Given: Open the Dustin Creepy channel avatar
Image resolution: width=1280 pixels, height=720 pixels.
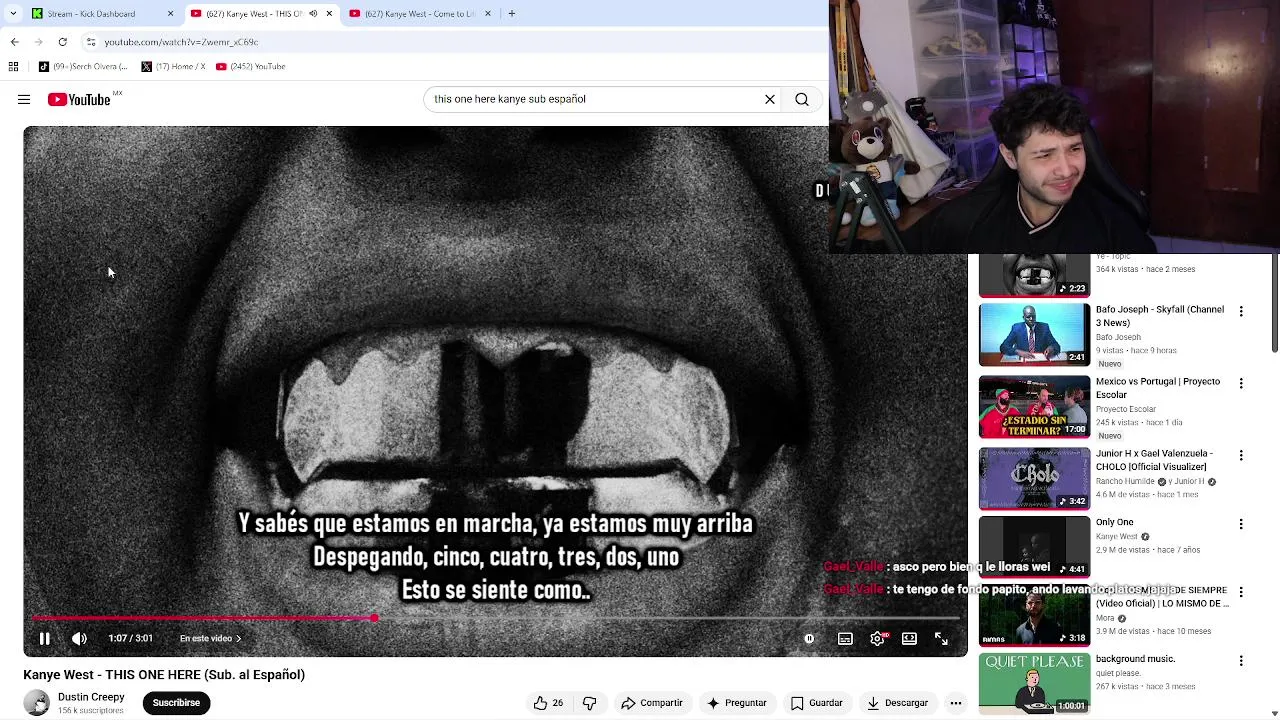Looking at the screenshot, I should coord(37,703).
